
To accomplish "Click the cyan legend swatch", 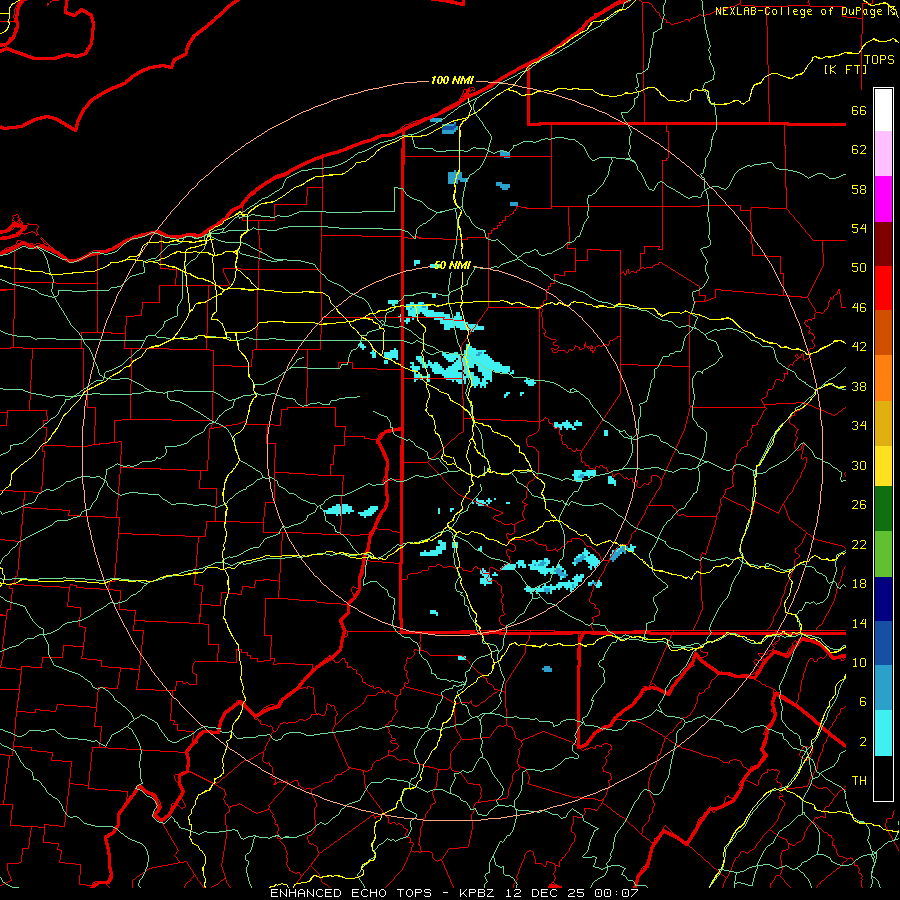I will (883, 733).
